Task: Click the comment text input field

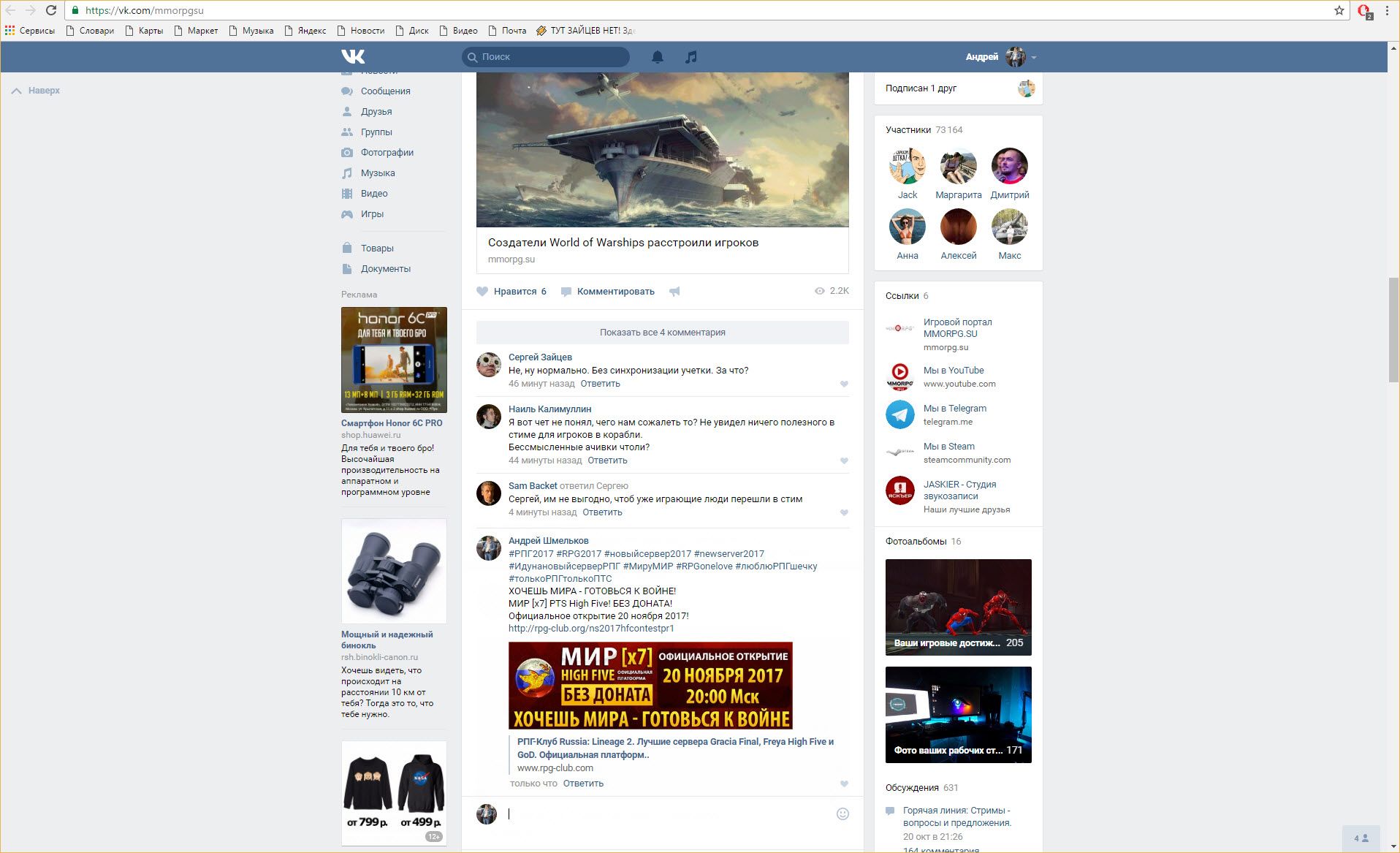Action: [x=669, y=814]
